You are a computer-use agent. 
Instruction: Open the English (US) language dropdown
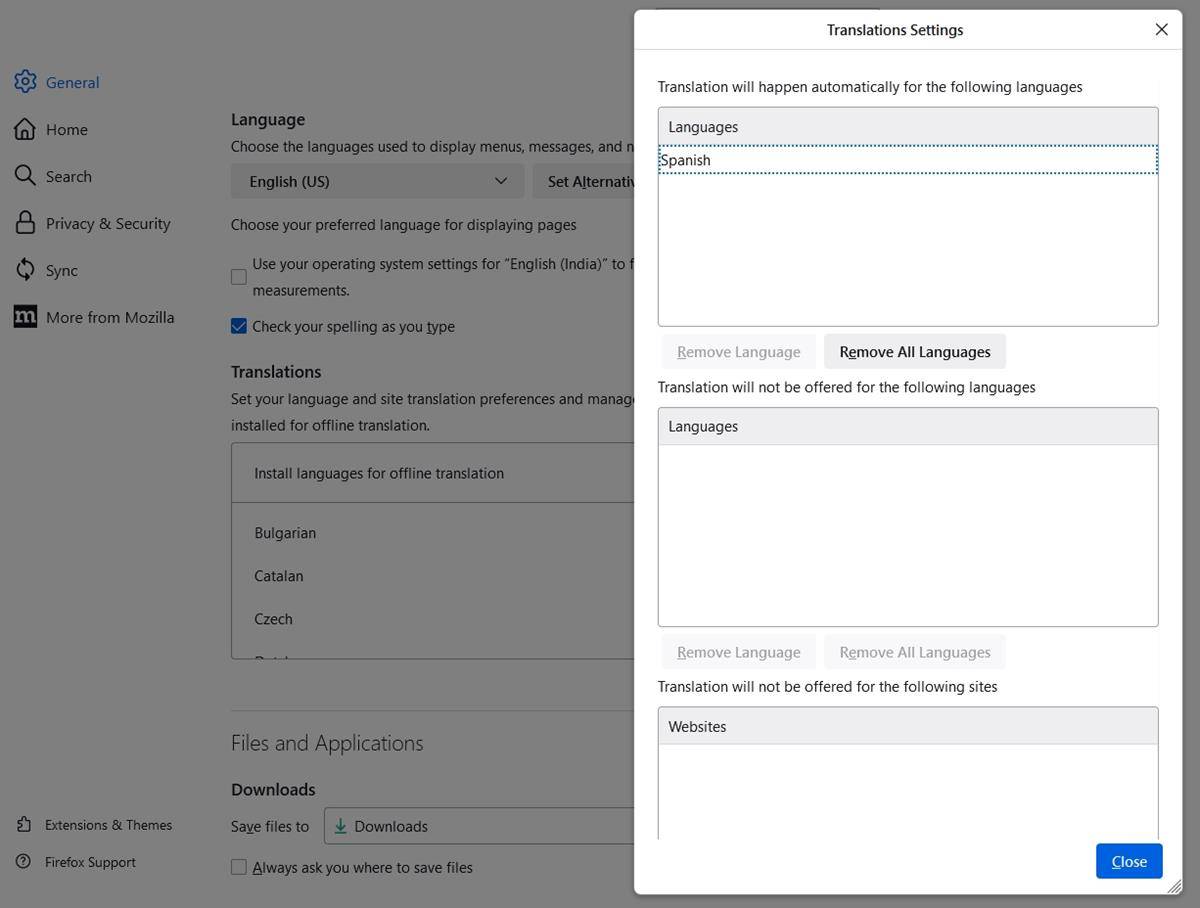tap(378, 181)
